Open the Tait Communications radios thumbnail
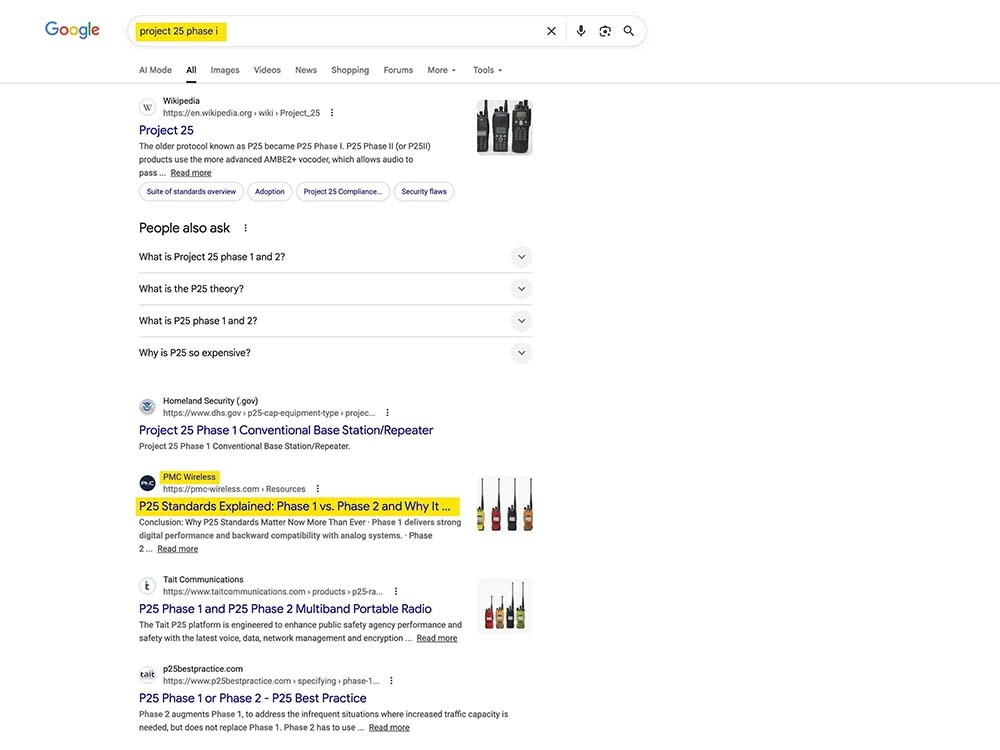1000x750 pixels. 504,606
